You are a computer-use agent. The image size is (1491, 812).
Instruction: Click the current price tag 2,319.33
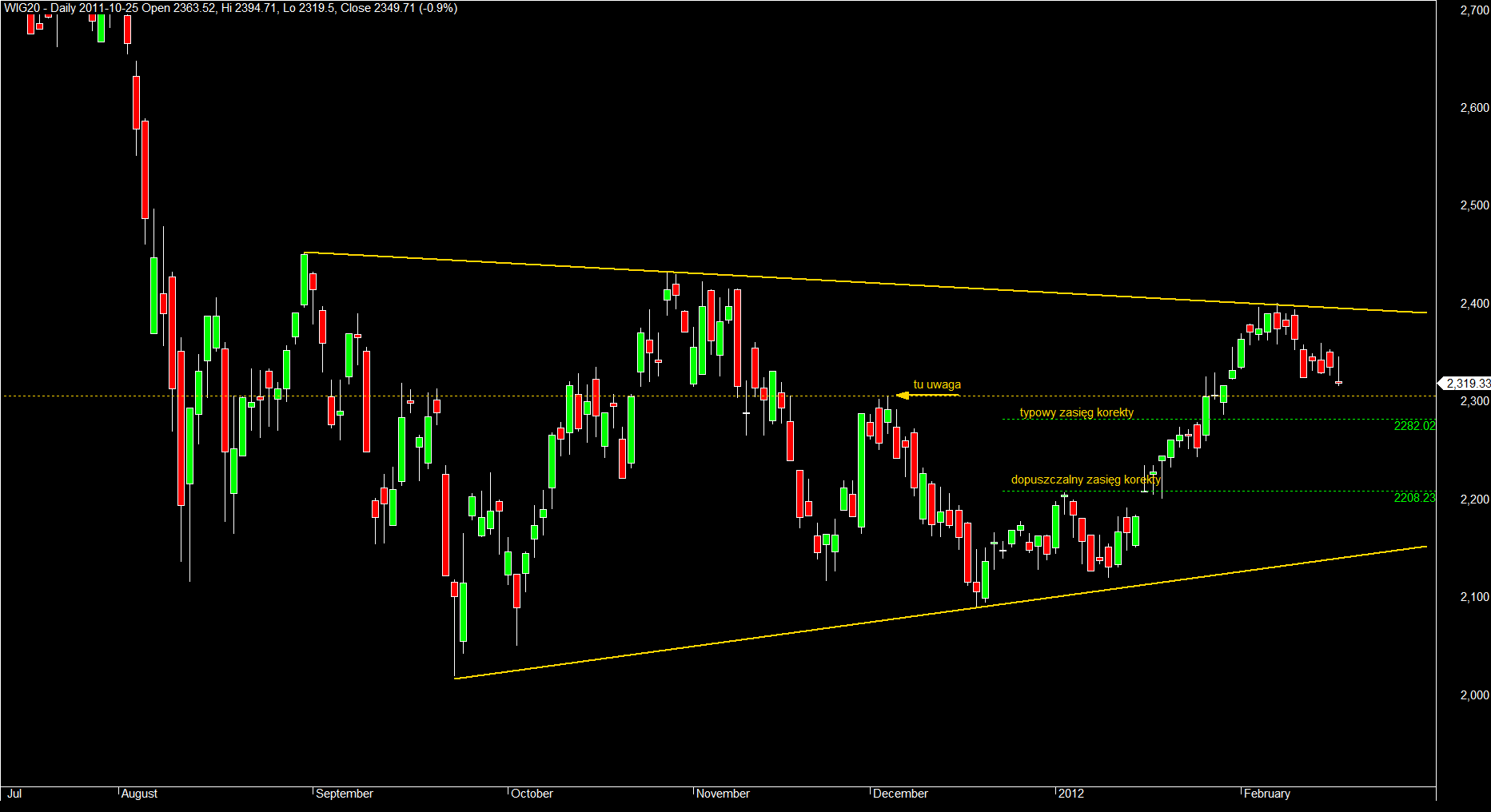click(x=1465, y=384)
